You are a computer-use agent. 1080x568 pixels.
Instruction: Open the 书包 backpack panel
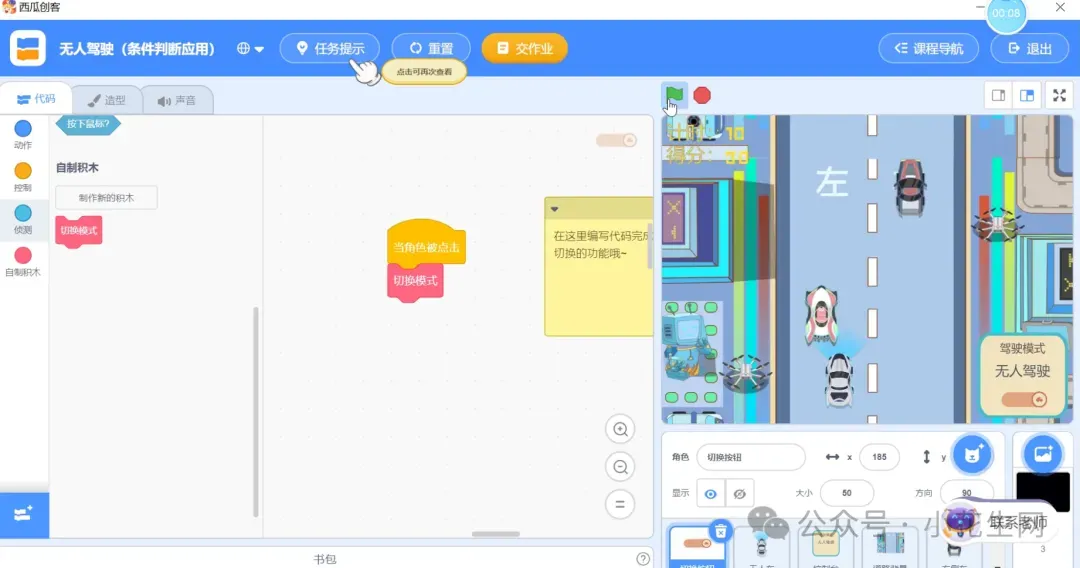[x=325, y=559]
